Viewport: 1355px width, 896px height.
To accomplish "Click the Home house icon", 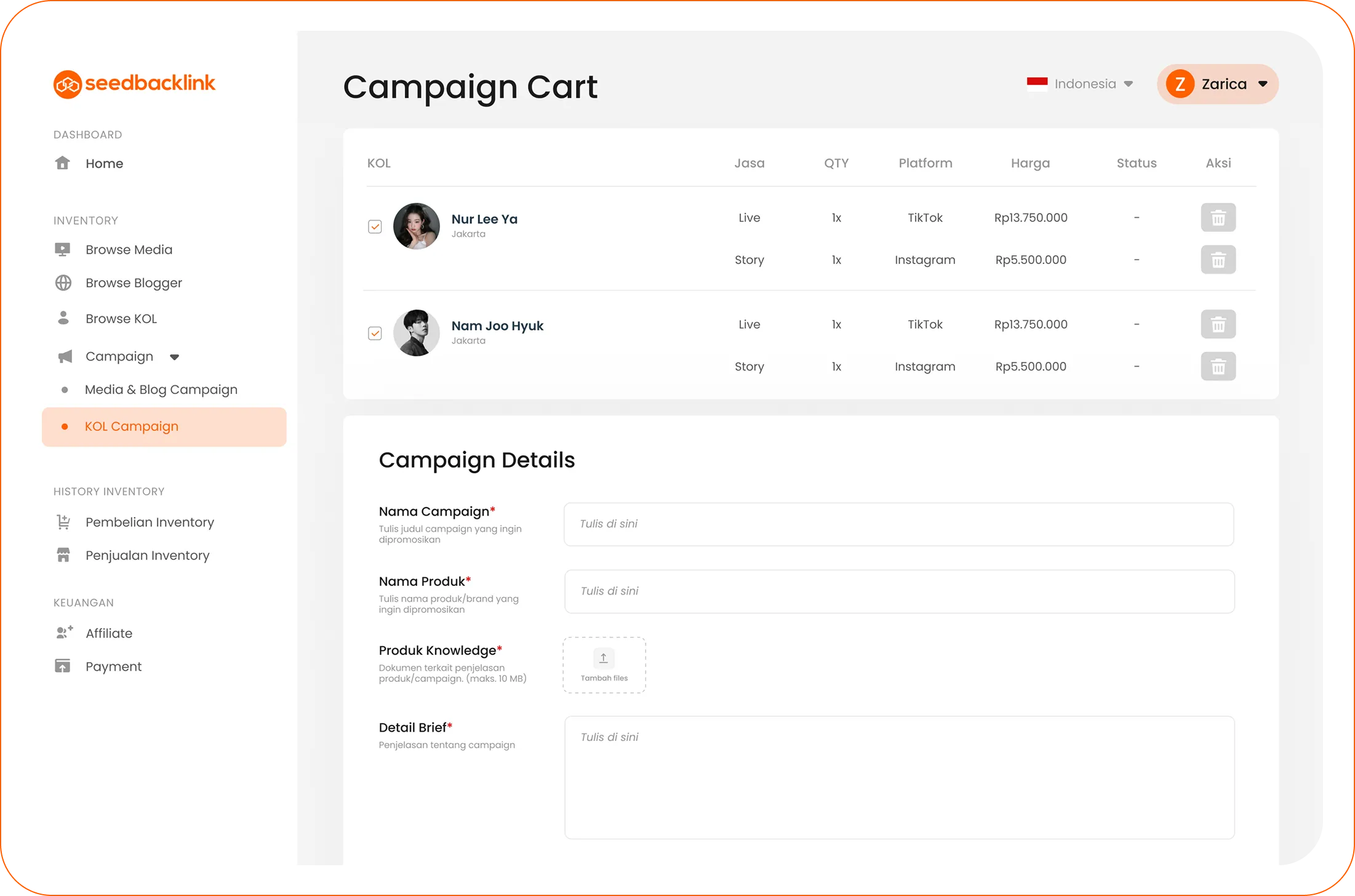I will (x=63, y=163).
